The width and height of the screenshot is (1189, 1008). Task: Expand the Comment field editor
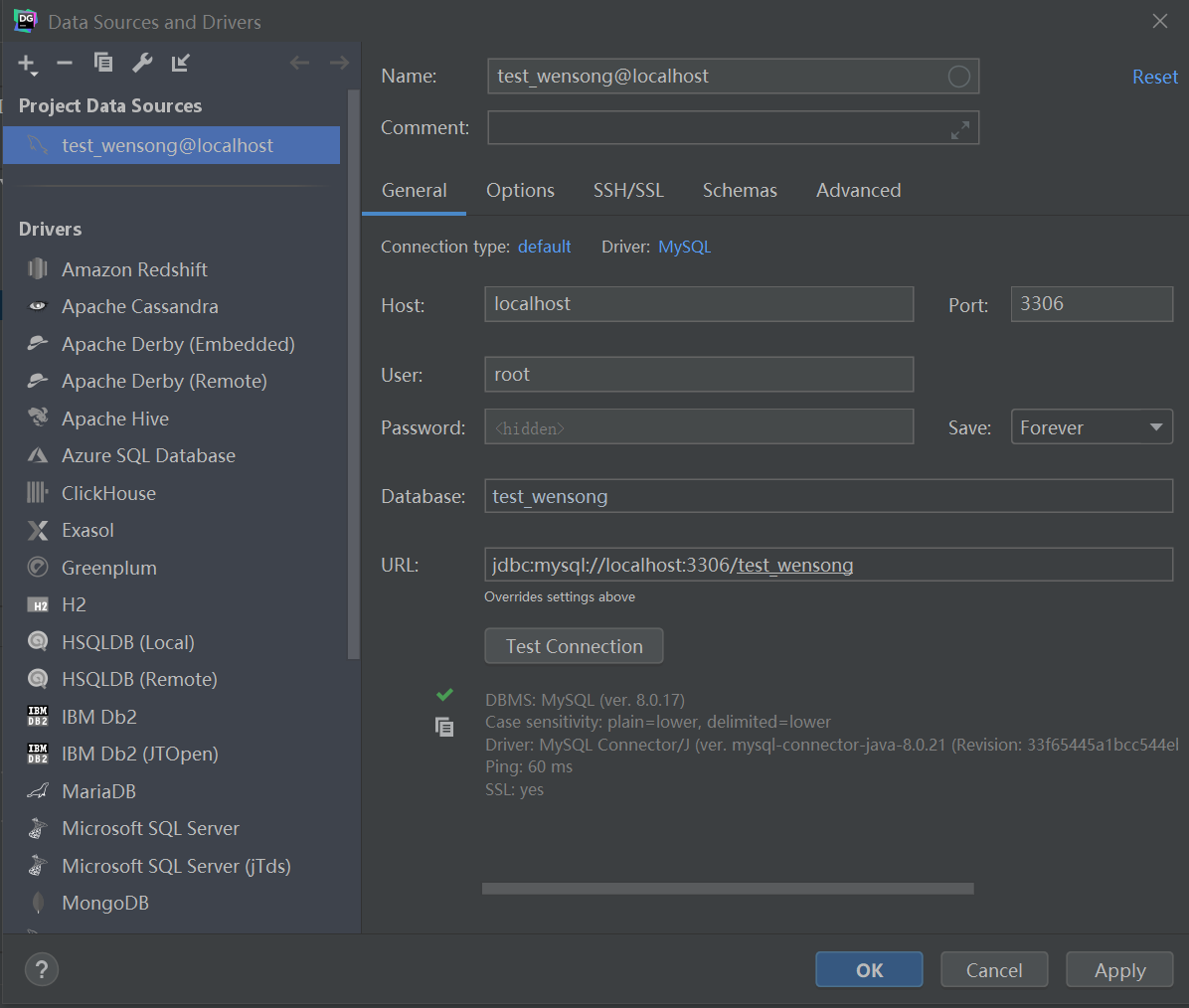click(x=960, y=130)
